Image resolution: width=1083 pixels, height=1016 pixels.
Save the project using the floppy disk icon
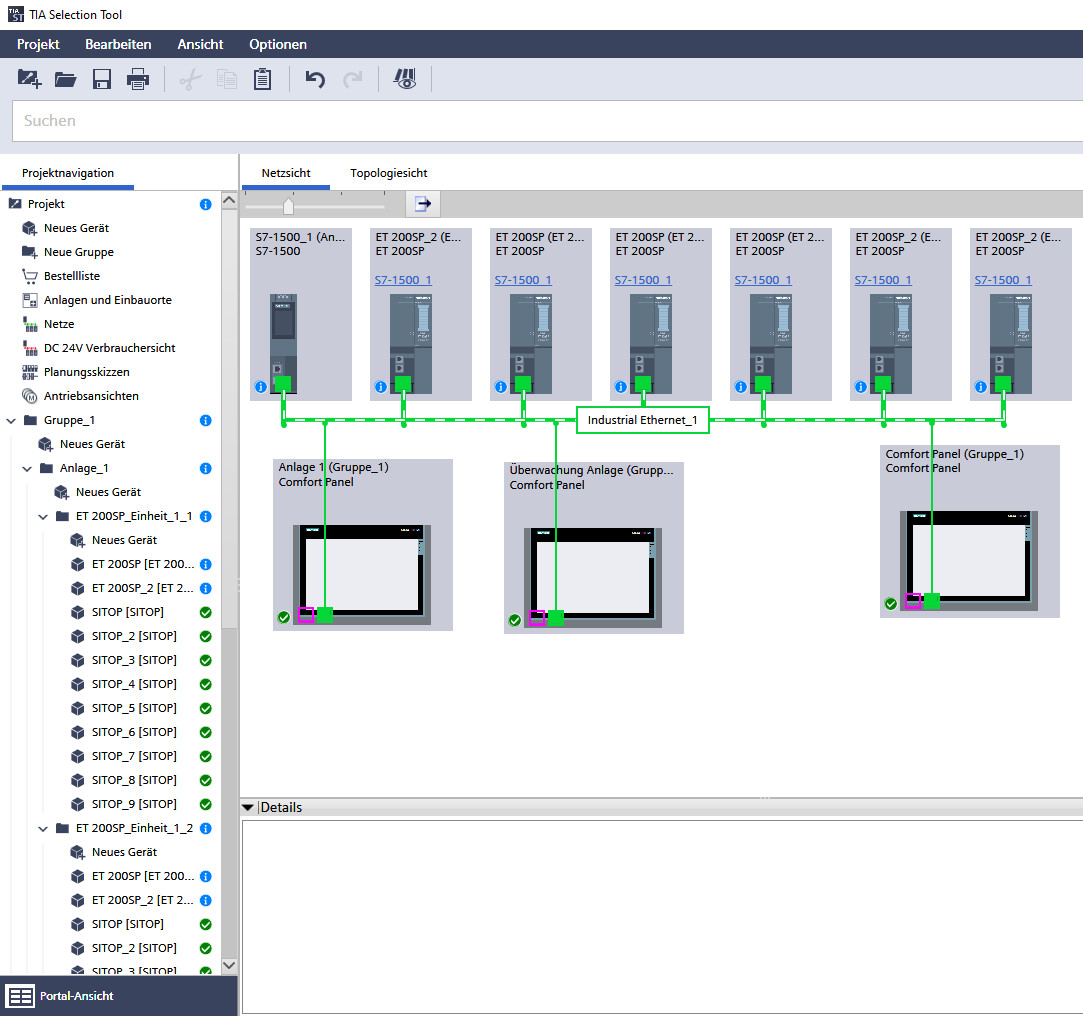point(102,79)
